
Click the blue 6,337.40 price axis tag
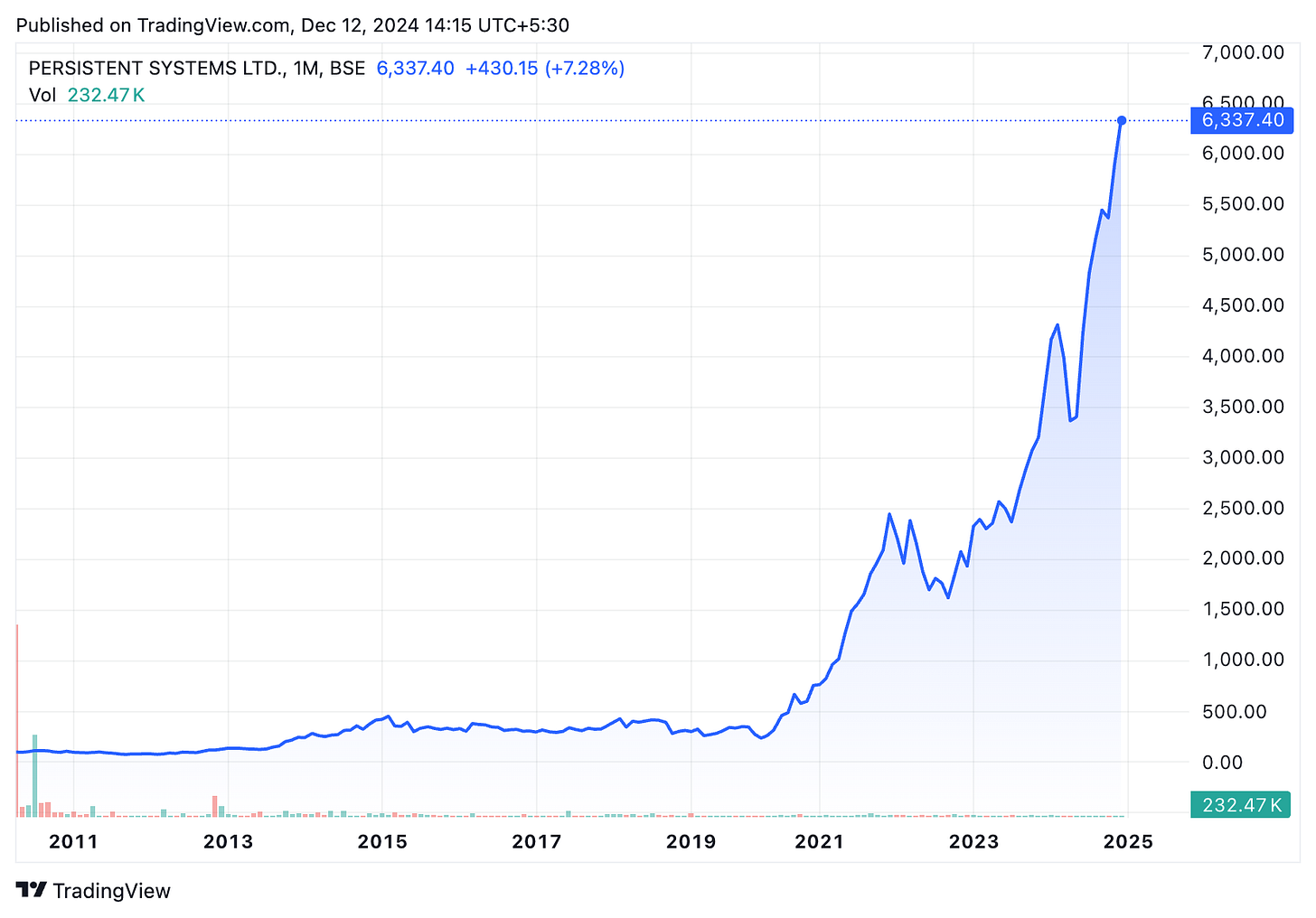click(1243, 120)
